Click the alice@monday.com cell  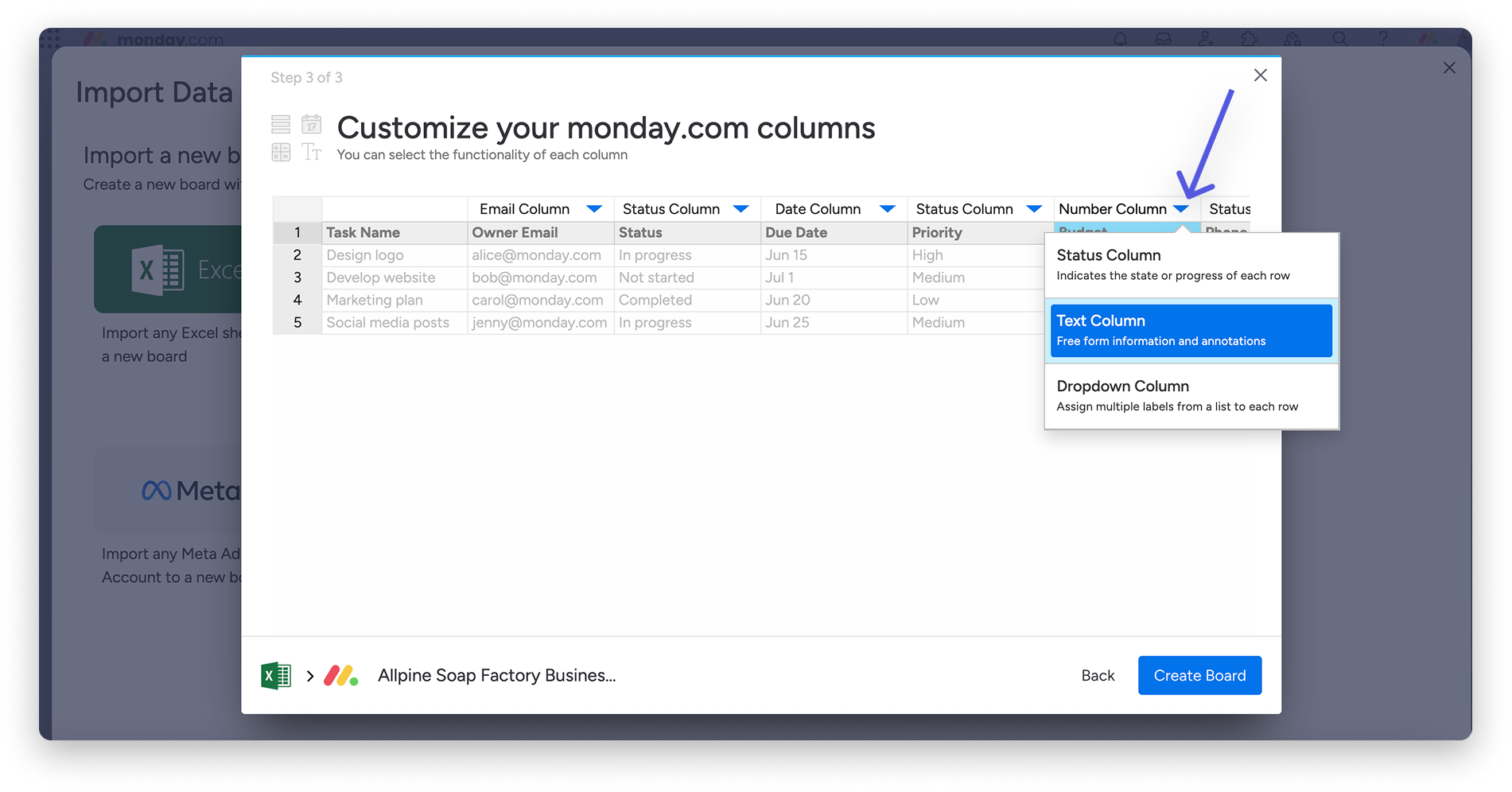coord(541,255)
